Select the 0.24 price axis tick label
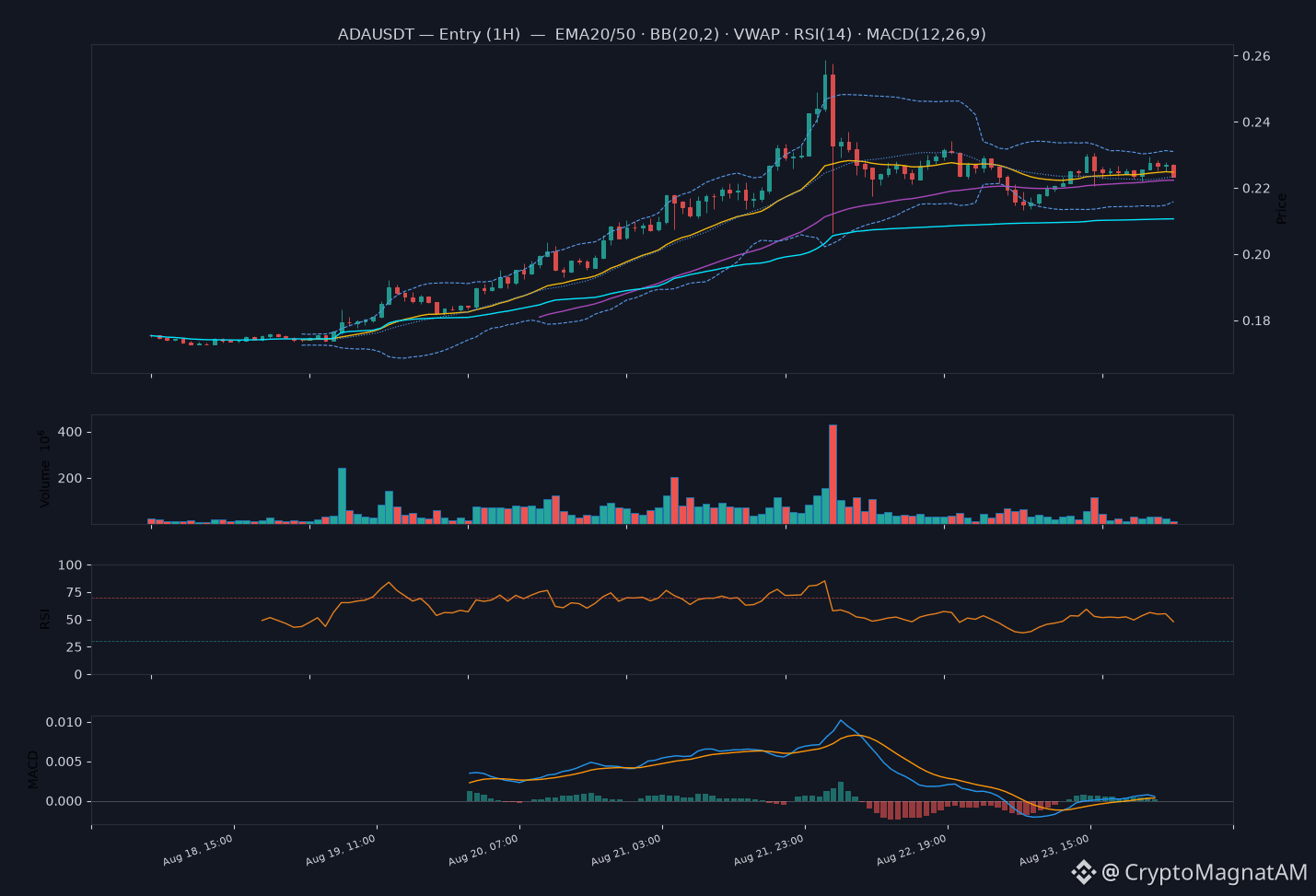1316x896 pixels. 1256,122
